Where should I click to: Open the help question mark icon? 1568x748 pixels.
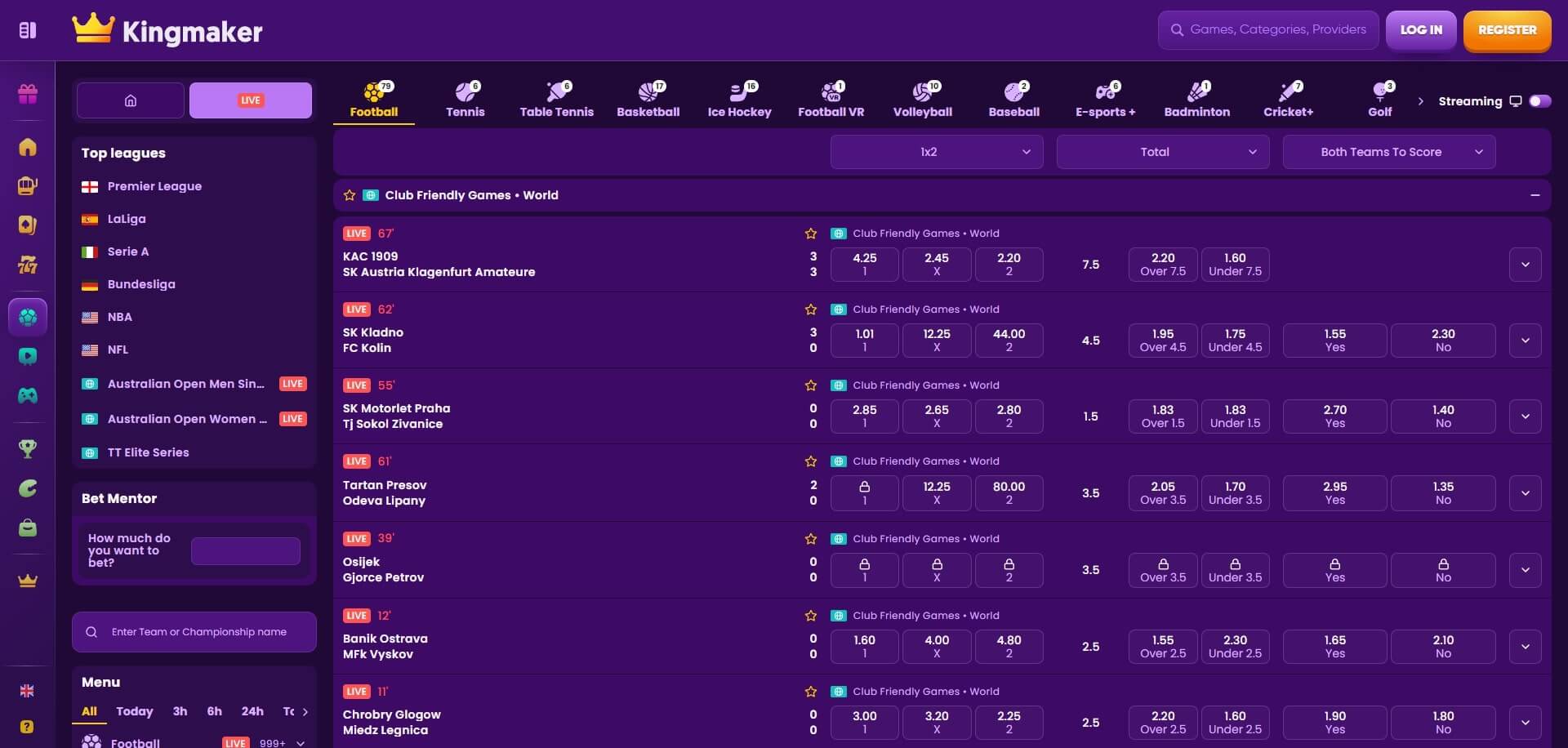28,726
